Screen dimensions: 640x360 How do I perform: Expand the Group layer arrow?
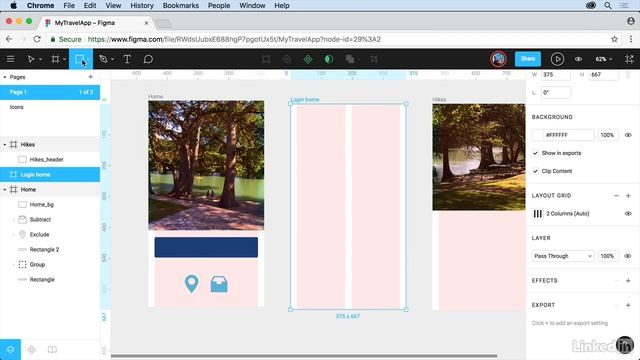13,264
